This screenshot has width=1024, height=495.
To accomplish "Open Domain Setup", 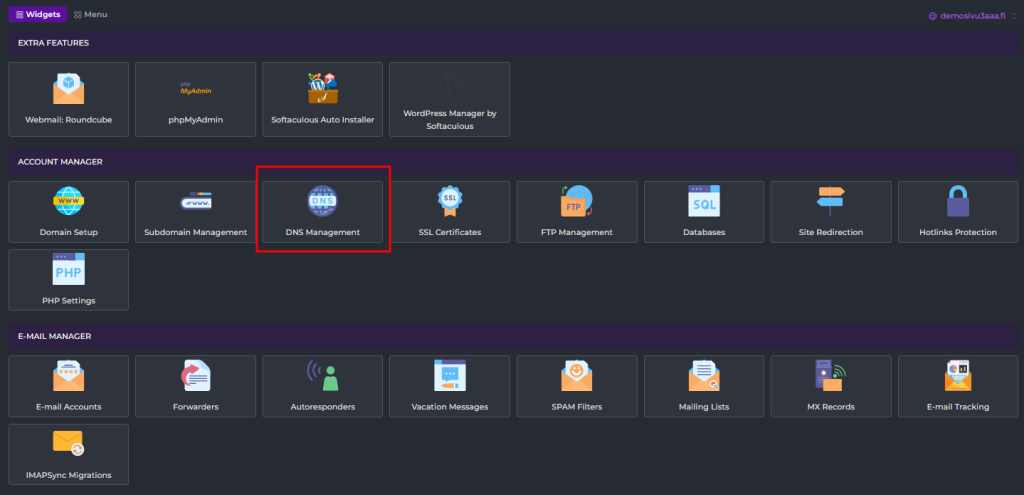I will pyautogui.click(x=69, y=212).
